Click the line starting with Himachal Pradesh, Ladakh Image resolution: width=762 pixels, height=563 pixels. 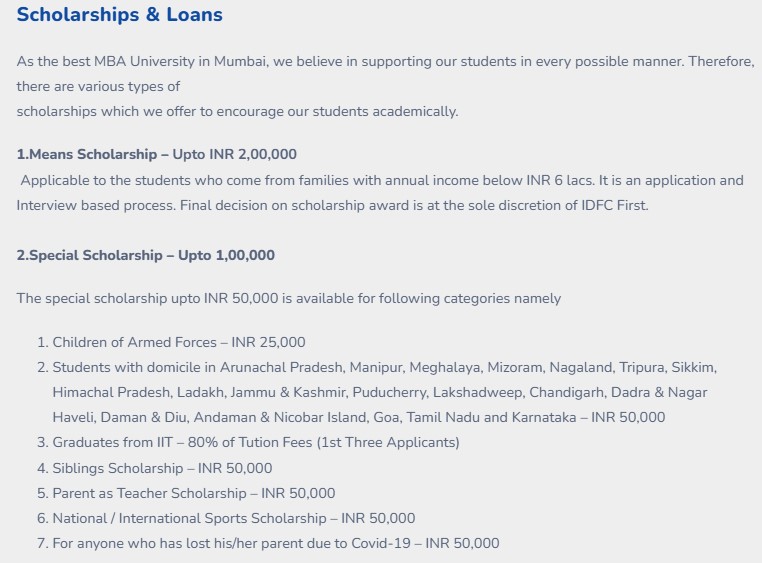(x=380, y=392)
